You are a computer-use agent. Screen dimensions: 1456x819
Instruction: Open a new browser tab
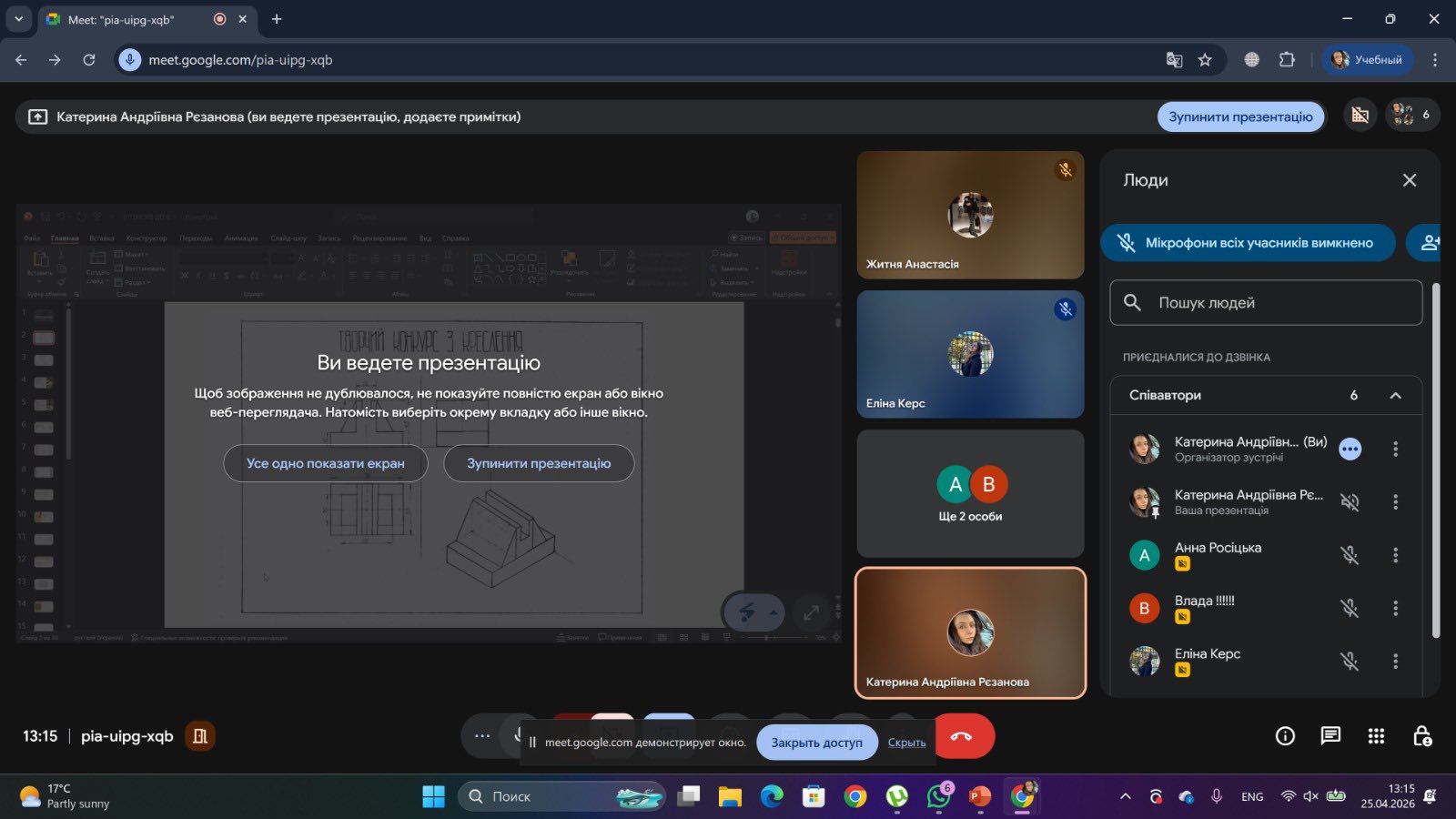tap(277, 19)
